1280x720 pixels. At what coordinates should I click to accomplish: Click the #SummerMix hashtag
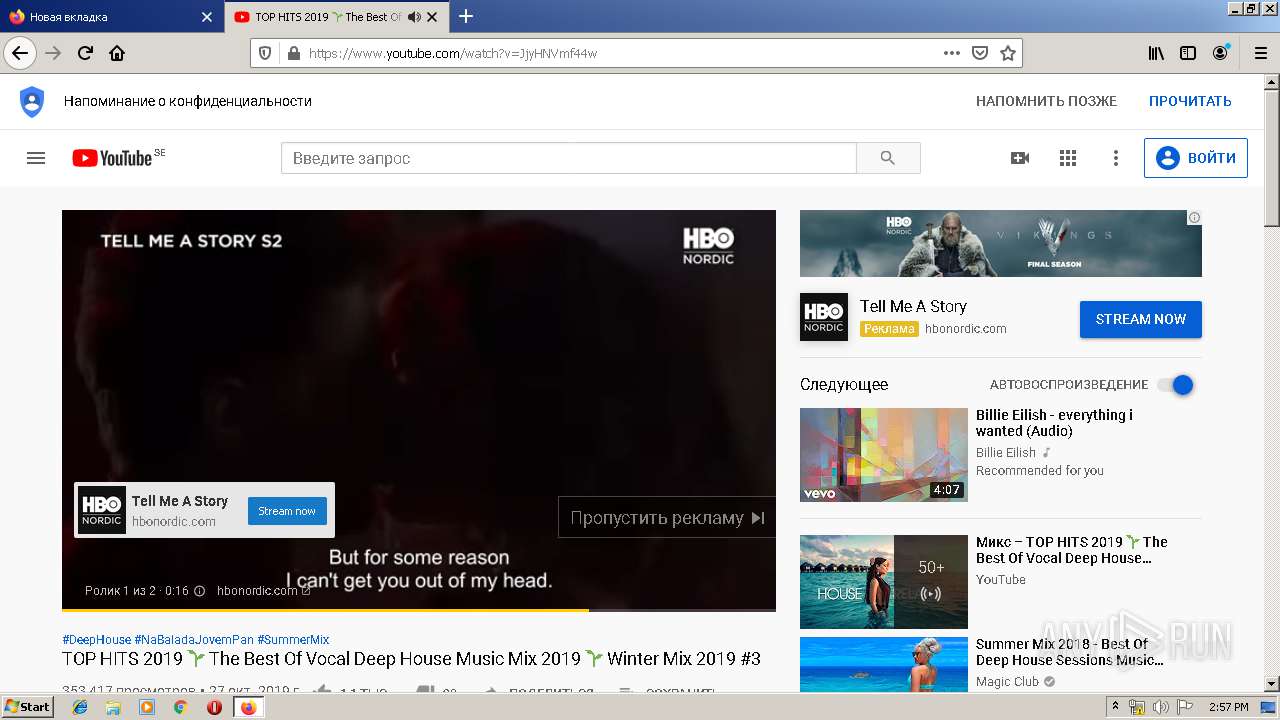pyautogui.click(x=293, y=639)
